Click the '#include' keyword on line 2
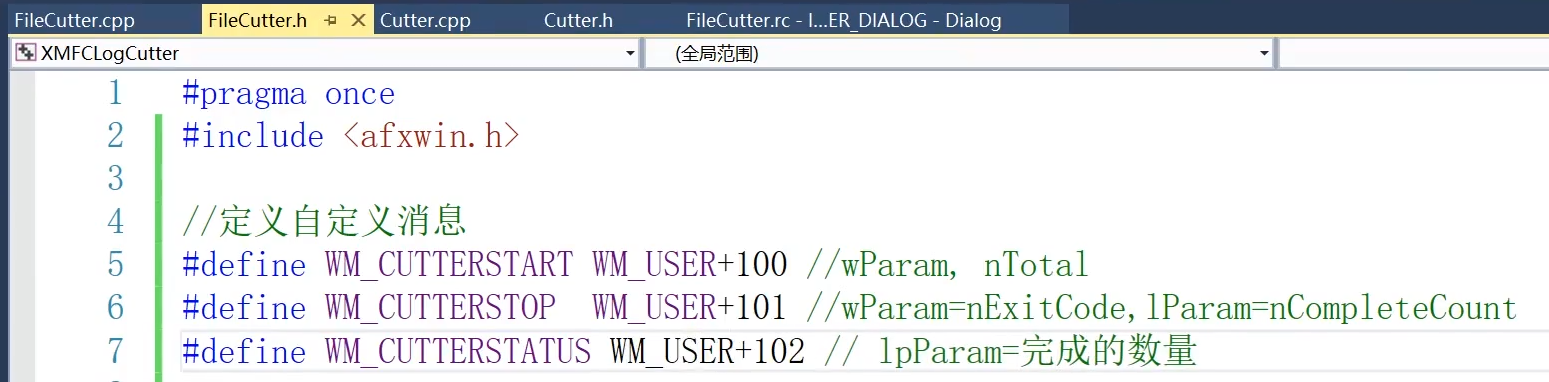This screenshot has height=382, width=1549. pos(253,137)
